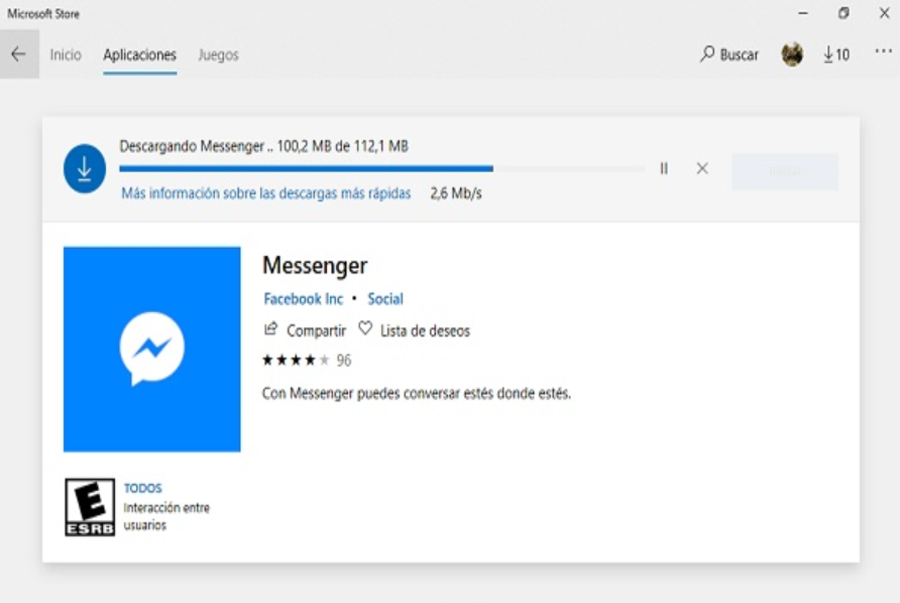The image size is (900, 603).
Task: Switch to the Juegos tab
Action: point(218,55)
